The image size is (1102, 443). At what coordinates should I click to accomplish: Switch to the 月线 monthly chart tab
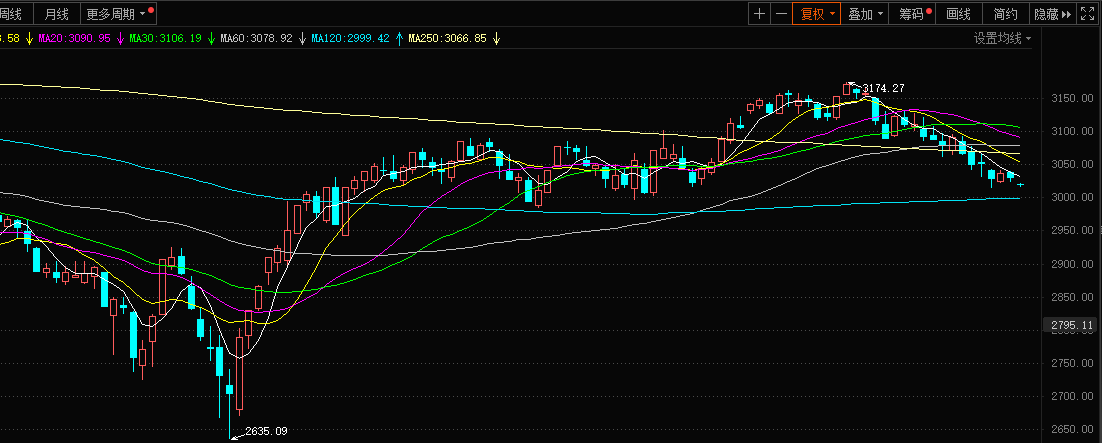tap(57, 14)
